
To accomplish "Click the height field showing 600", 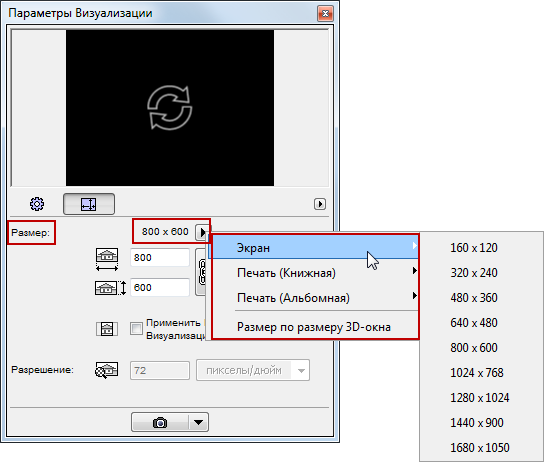I will 160,287.
